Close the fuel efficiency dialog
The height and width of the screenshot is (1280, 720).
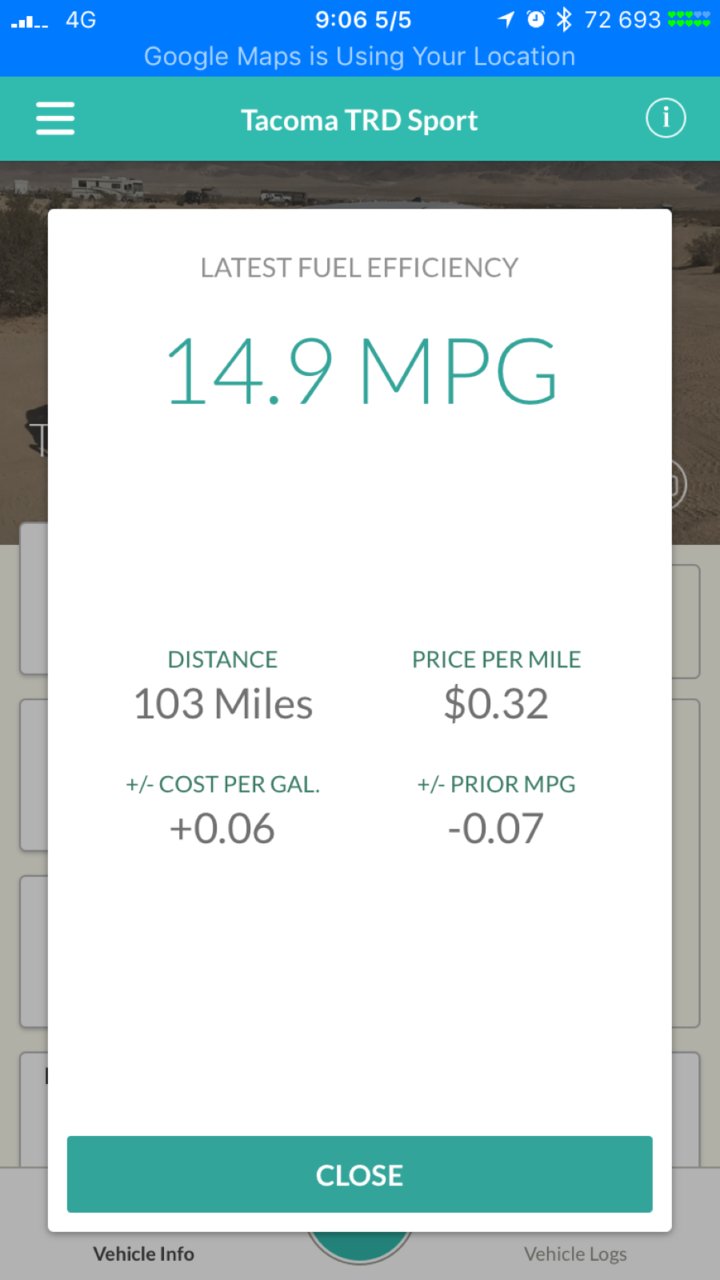tap(360, 1174)
